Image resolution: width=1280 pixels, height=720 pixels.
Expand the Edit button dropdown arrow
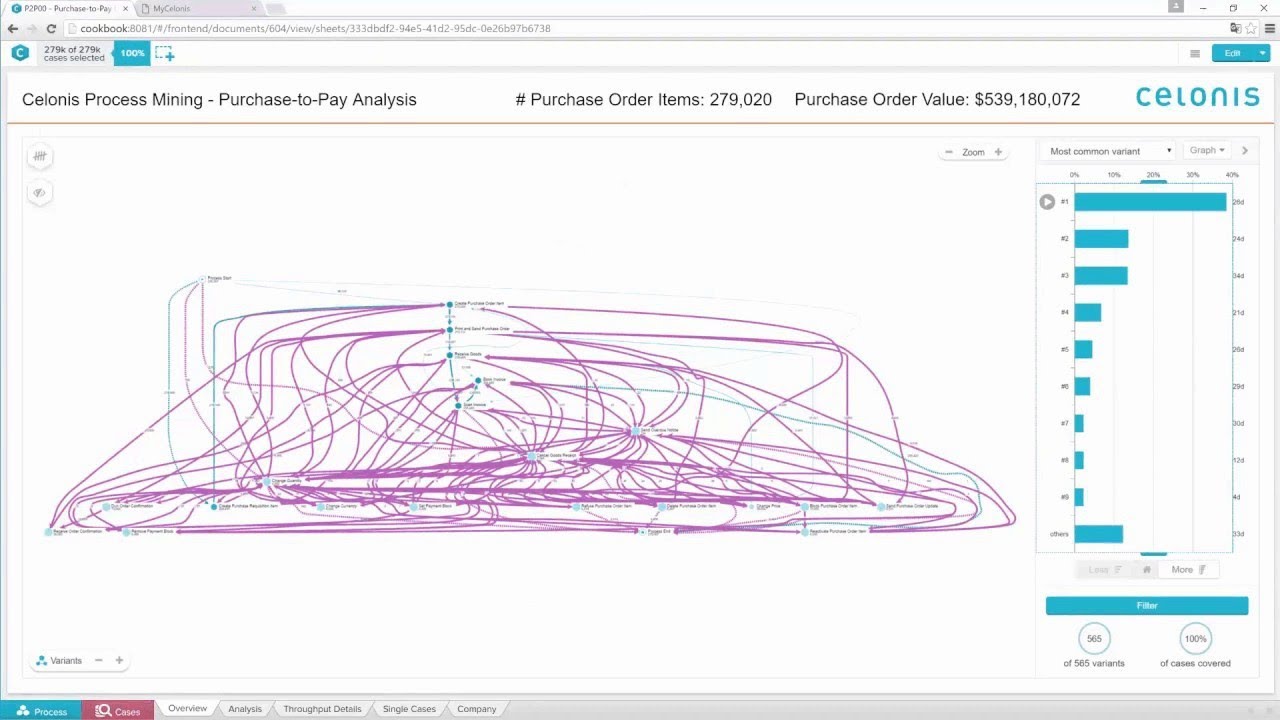[1262, 53]
